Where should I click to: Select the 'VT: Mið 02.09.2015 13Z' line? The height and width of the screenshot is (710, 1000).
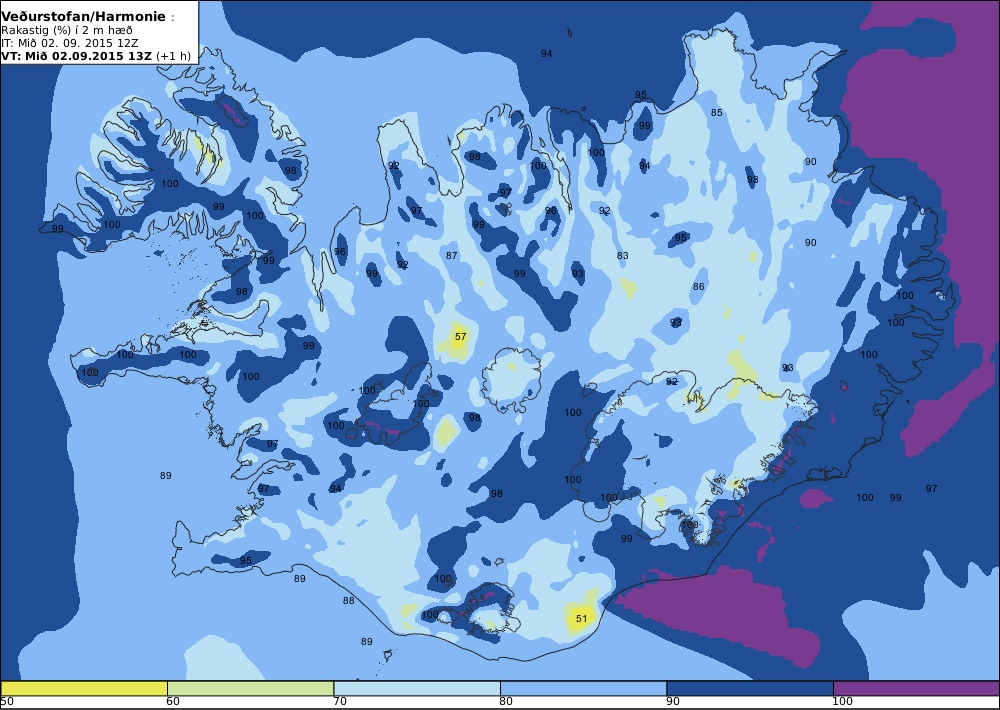pyautogui.click(x=77, y=55)
